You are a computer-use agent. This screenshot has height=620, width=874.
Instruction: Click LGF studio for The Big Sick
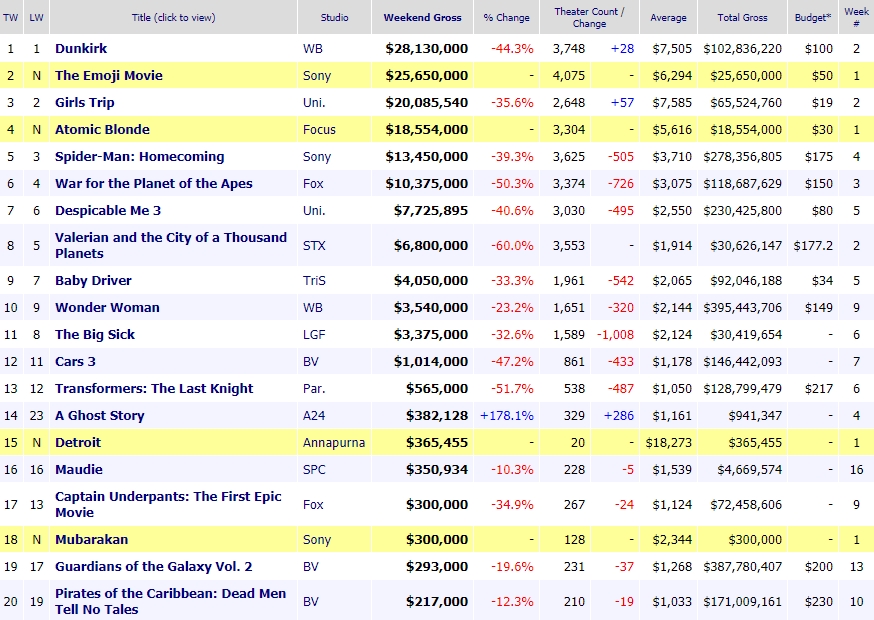[x=313, y=335]
